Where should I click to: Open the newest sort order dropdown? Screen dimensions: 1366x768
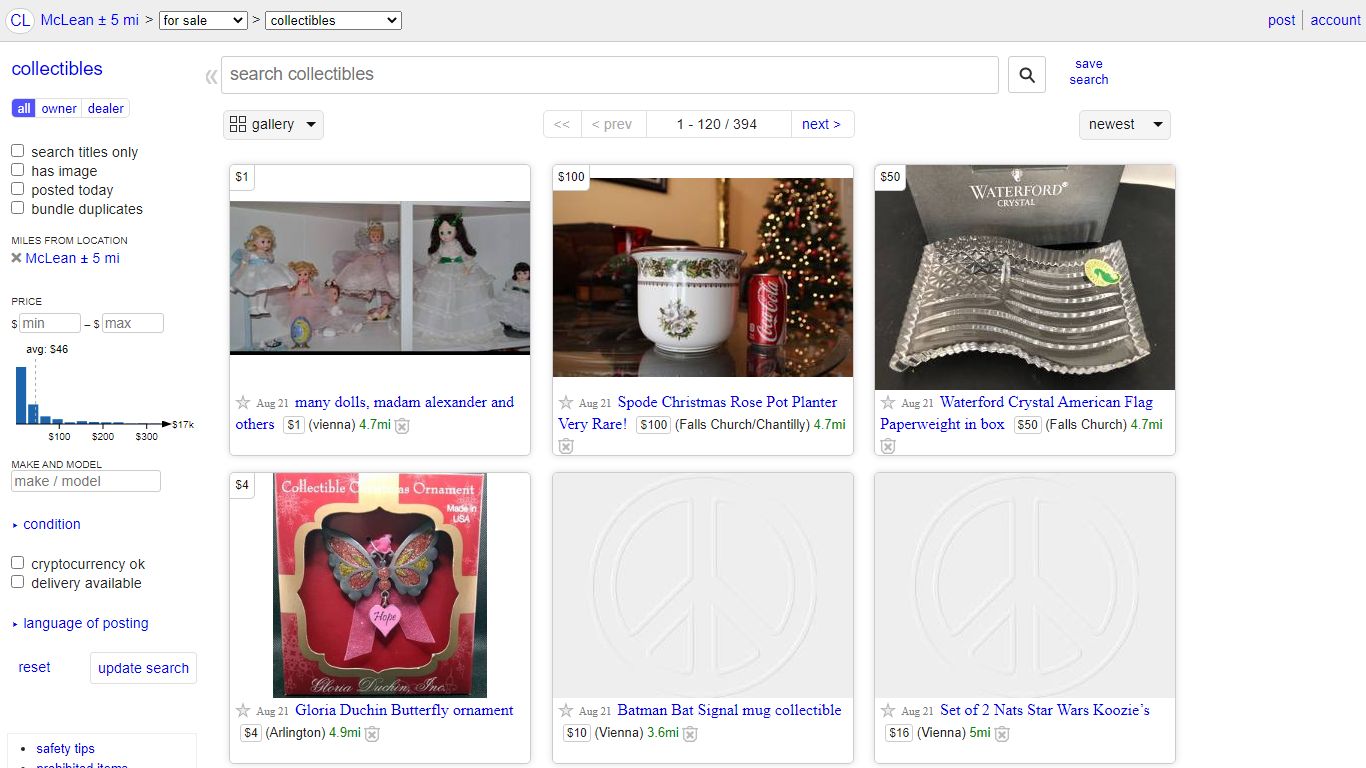pos(1124,124)
